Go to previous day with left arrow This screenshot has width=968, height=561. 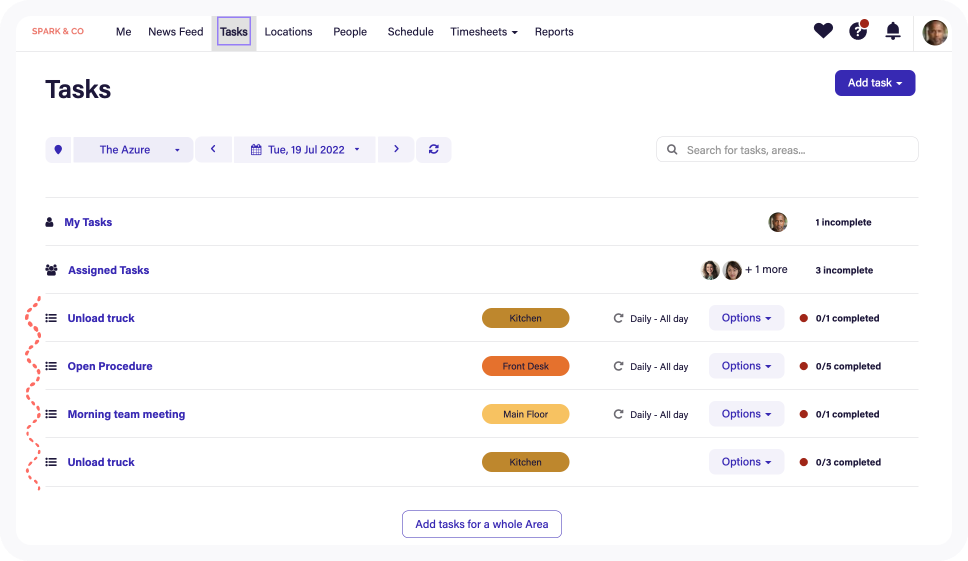(x=213, y=149)
